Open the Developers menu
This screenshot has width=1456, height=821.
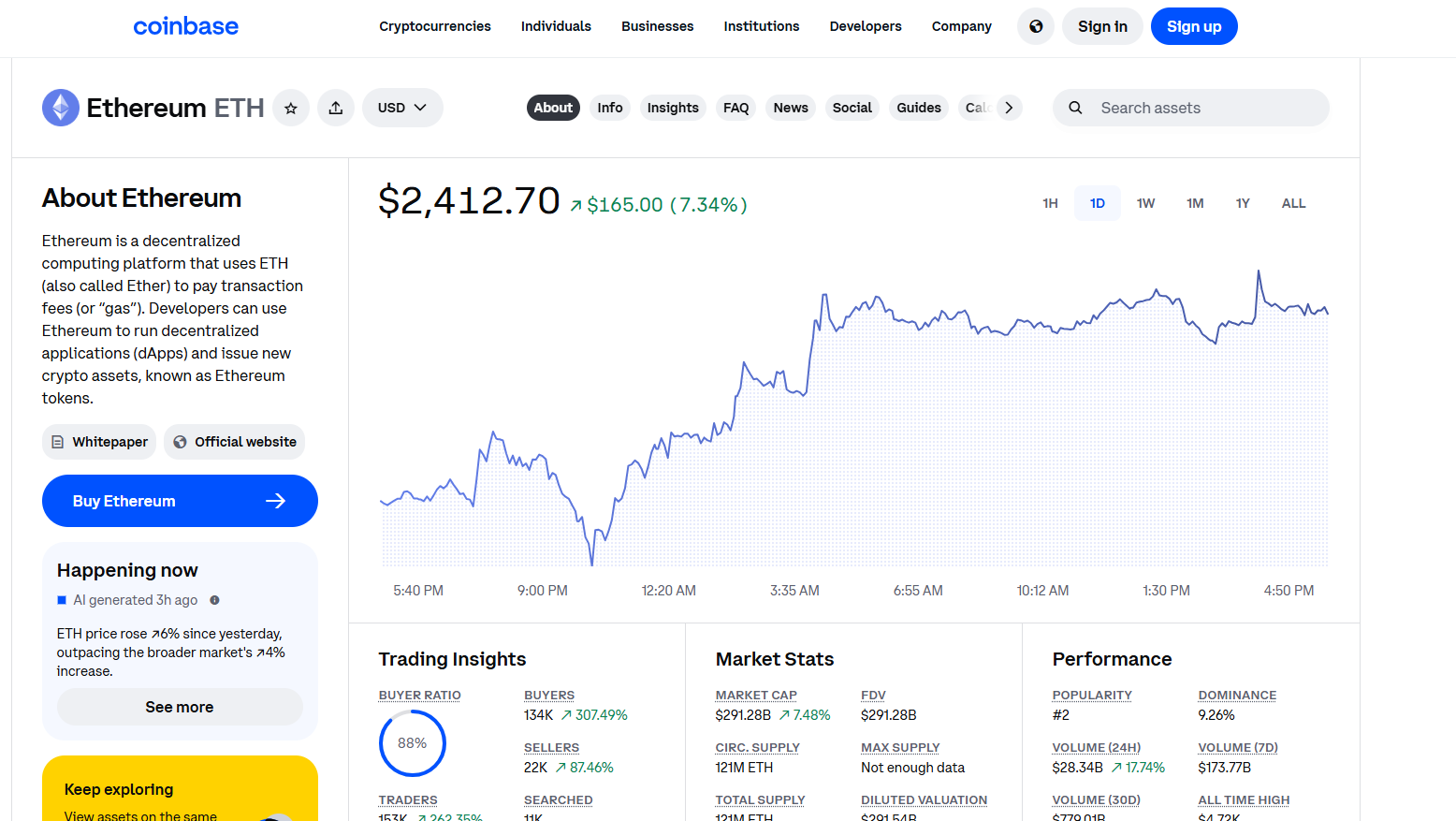point(866,26)
